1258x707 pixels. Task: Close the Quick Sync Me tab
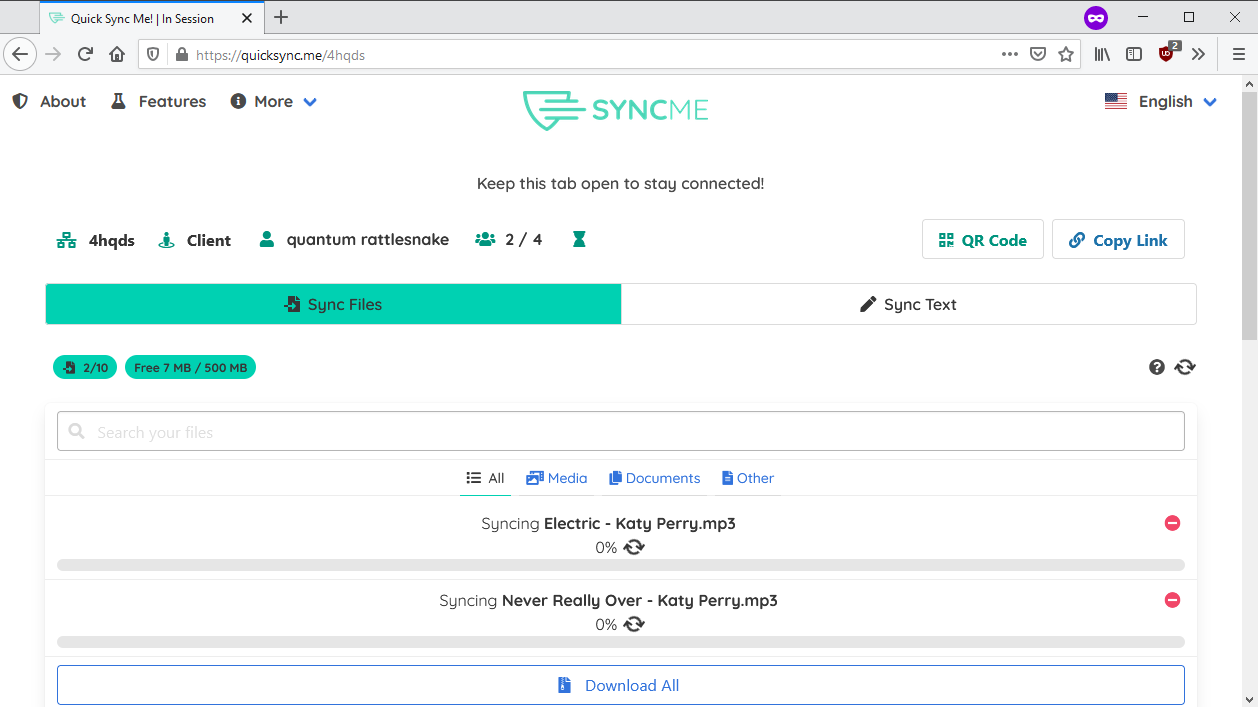click(x=246, y=18)
